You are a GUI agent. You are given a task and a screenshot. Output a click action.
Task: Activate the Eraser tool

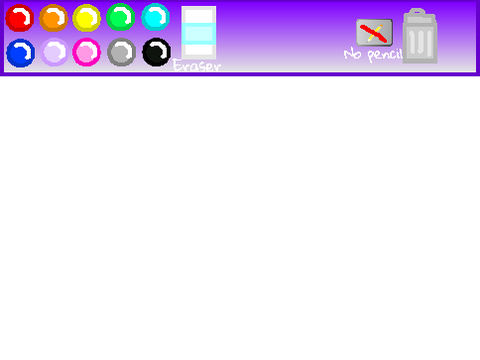pos(199,33)
